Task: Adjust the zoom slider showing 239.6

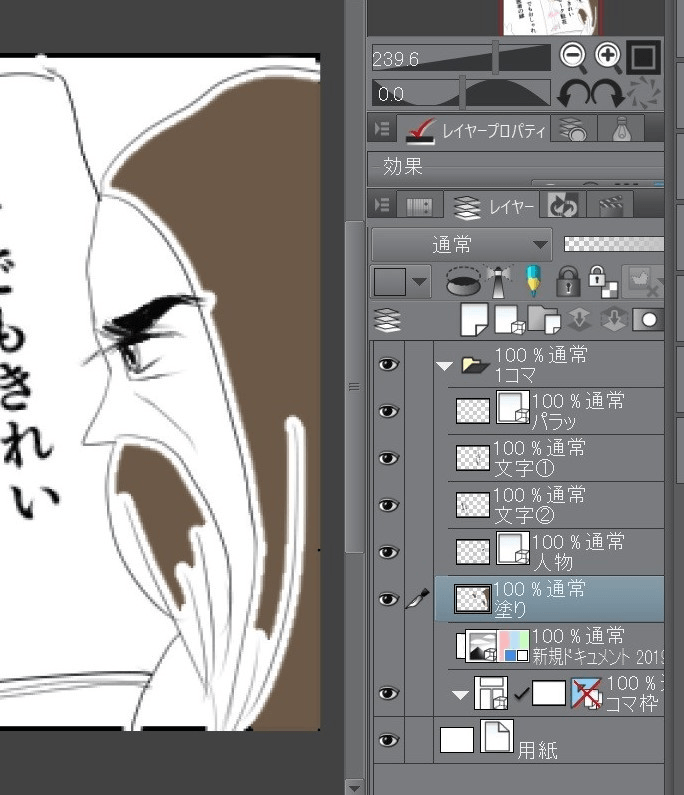Action: [x=461, y=58]
